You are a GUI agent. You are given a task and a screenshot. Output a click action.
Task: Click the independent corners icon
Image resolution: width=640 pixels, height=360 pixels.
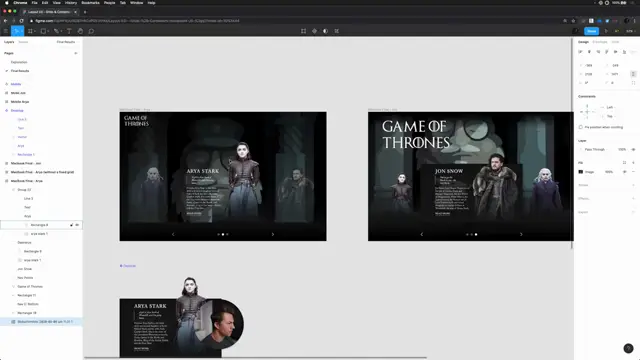click(x=633, y=83)
